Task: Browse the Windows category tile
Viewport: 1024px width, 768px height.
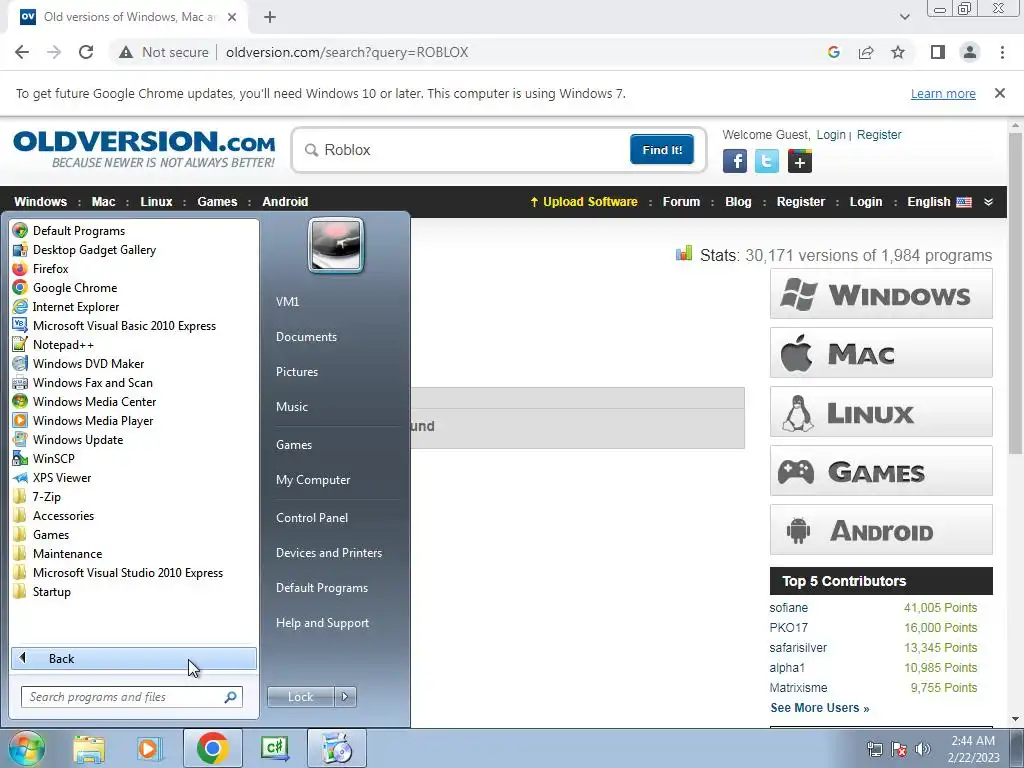Action: point(881,294)
